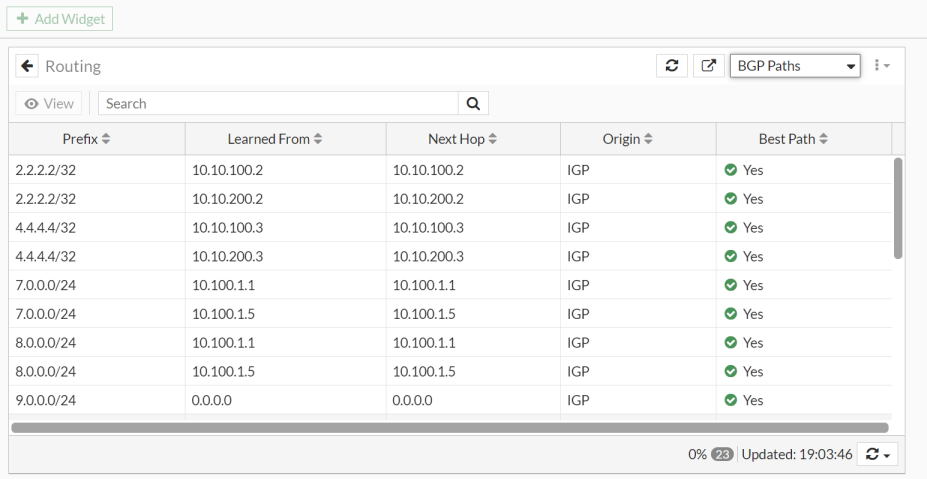Click the Add Widget button
The width and height of the screenshot is (927, 479).
pos(60,19)
